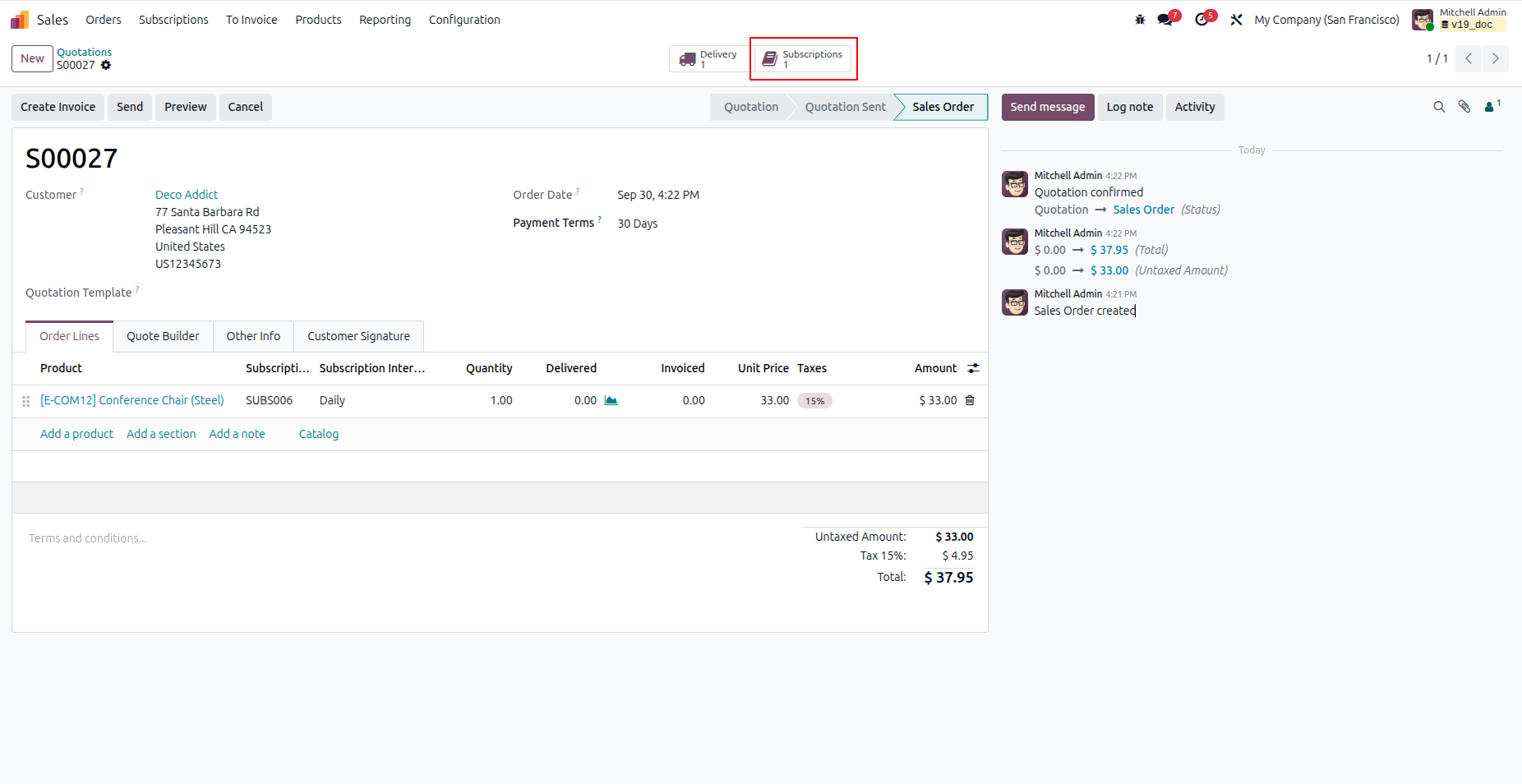Open the debug bug icon

click(1140, 20)
